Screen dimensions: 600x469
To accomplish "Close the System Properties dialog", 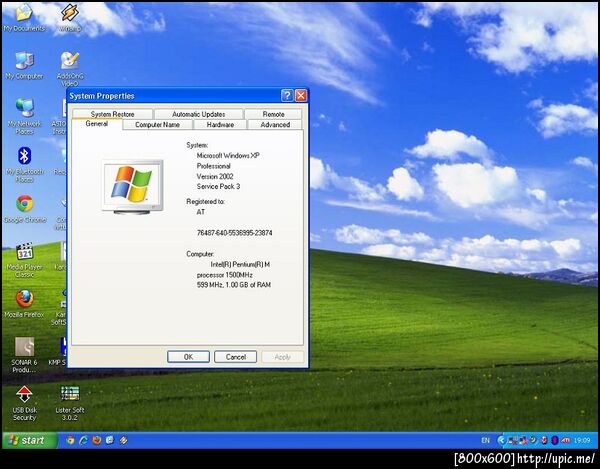I will 301,96.
